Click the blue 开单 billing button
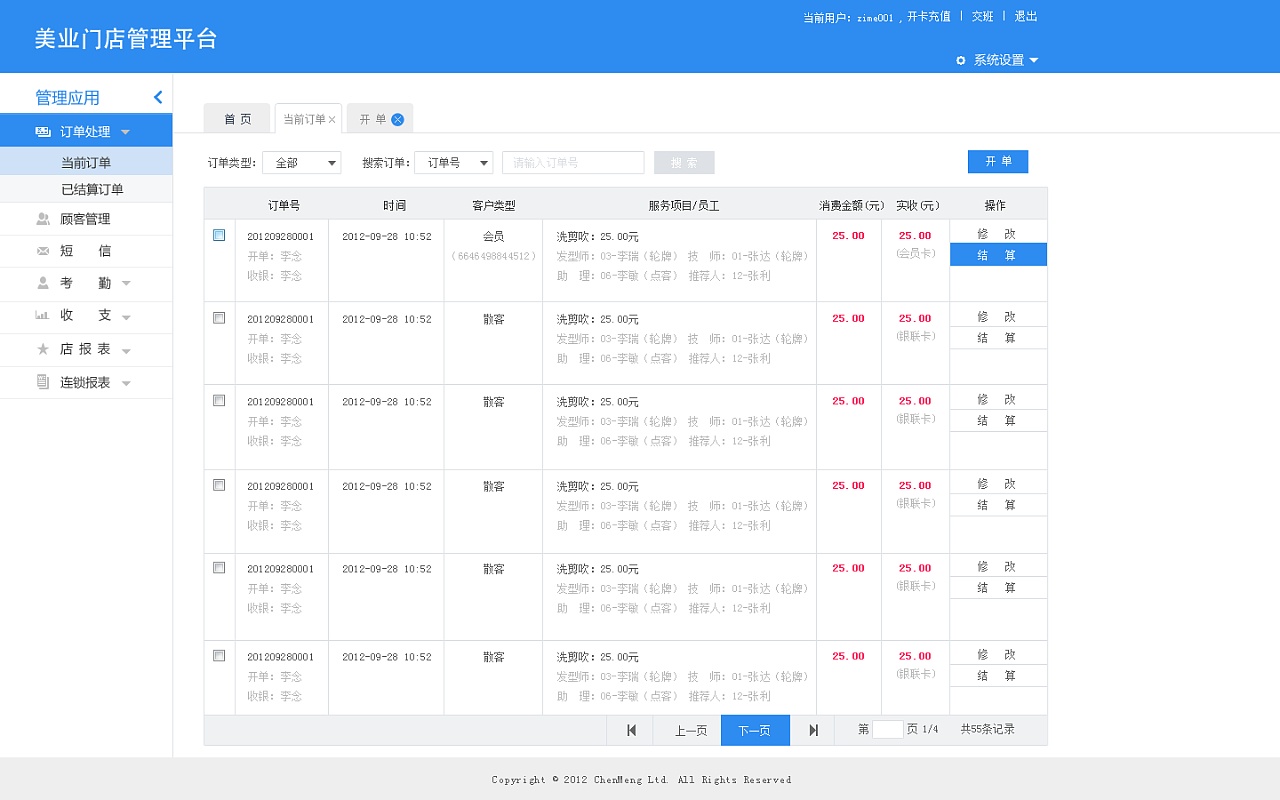The height and width of the screenshot is (800, 1280). [997, 161]
